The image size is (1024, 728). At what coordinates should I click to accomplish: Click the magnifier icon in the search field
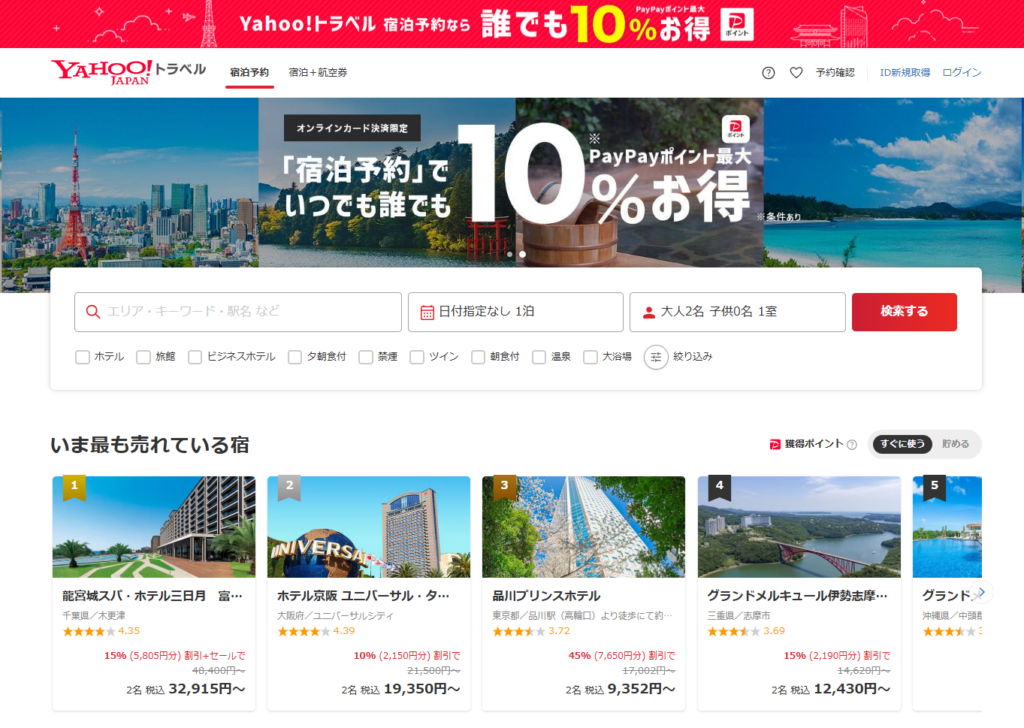coord(93,312)
